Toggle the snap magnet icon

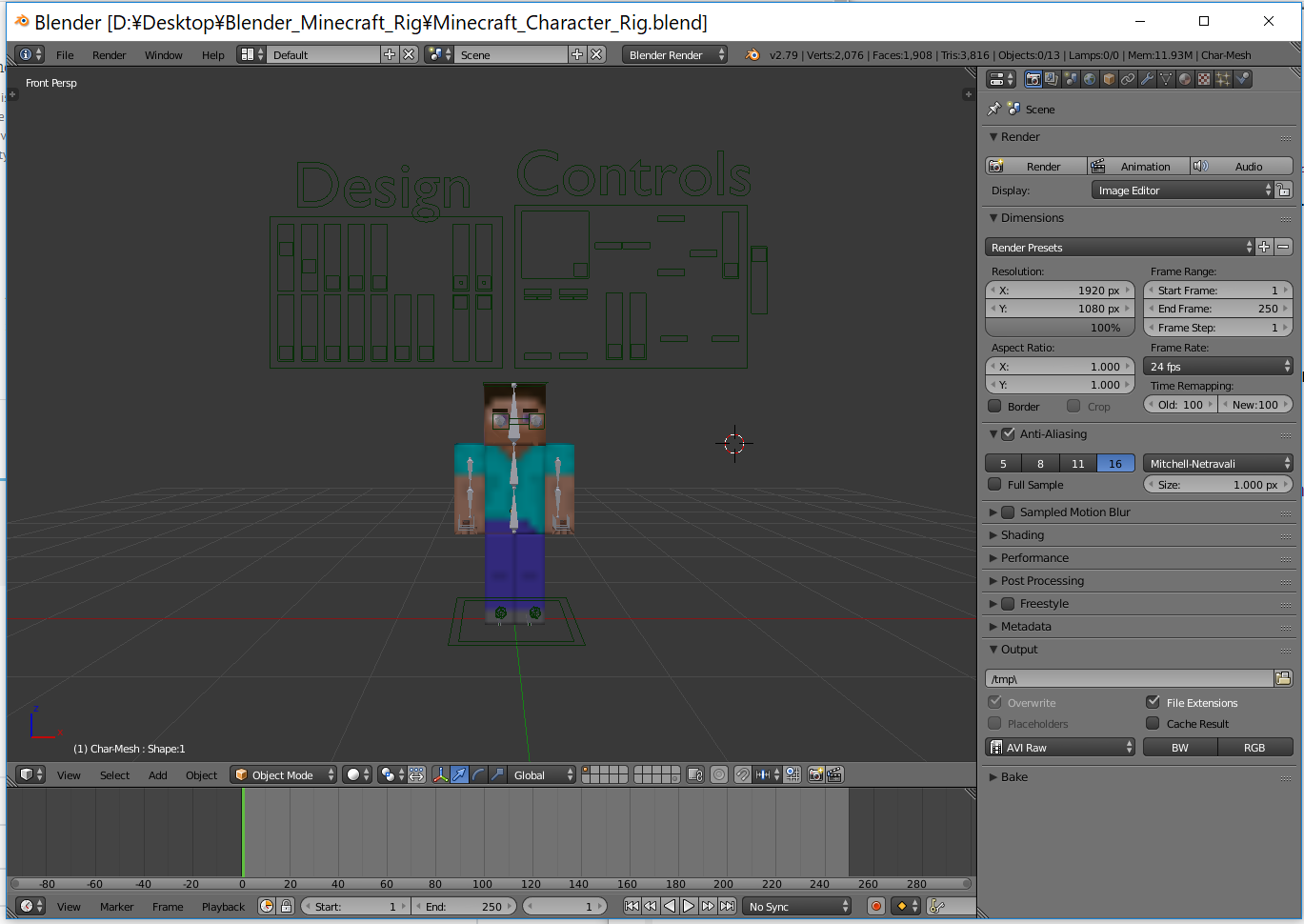pos(743,774)
